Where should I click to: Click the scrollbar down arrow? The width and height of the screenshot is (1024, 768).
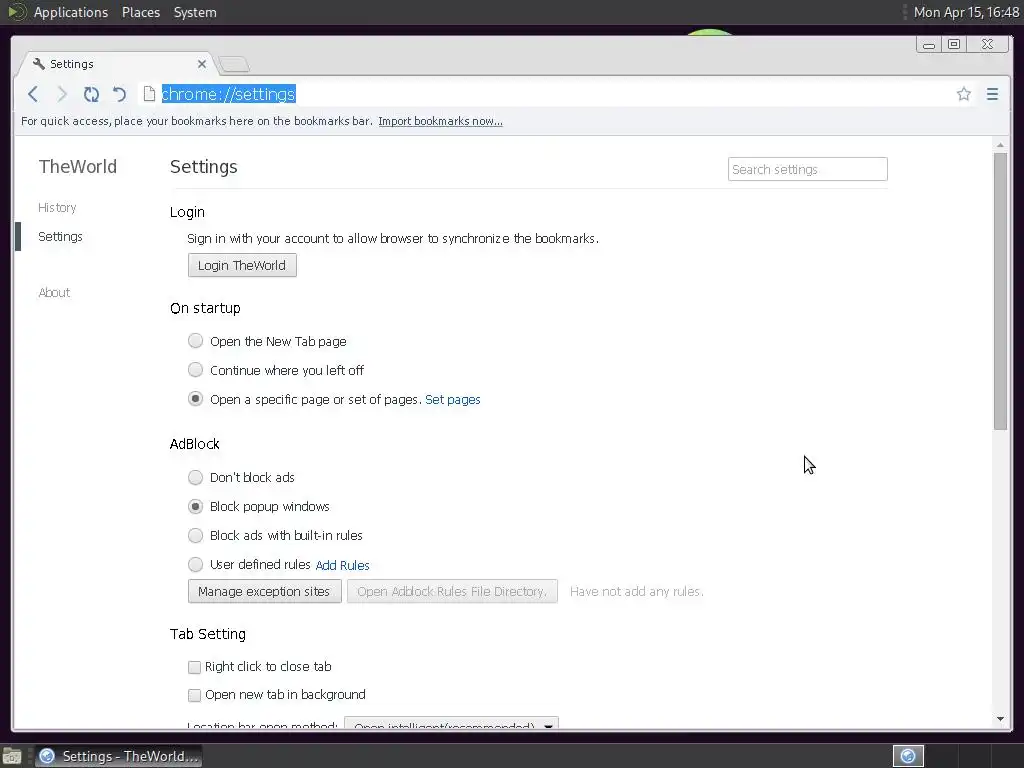click(x=1000, y=719)
